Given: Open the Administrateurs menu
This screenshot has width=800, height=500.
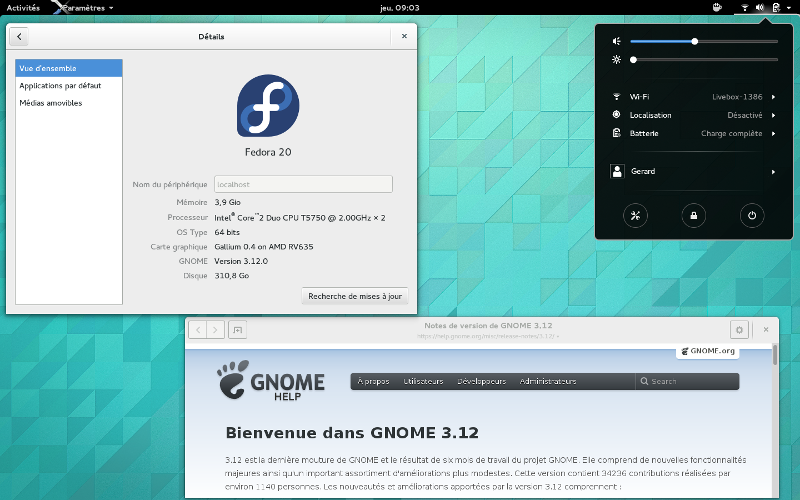Looking at the screenshot, I should (547, 382).
